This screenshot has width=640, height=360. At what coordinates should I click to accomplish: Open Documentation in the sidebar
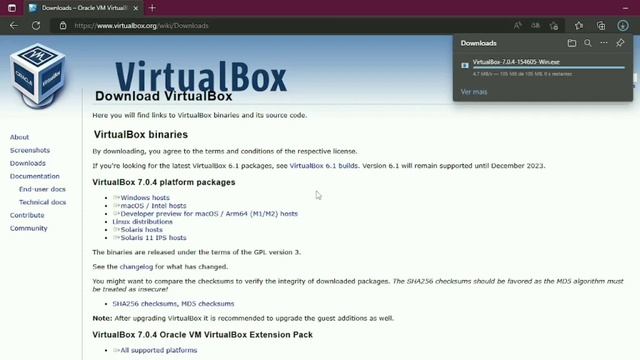[35, 176]
